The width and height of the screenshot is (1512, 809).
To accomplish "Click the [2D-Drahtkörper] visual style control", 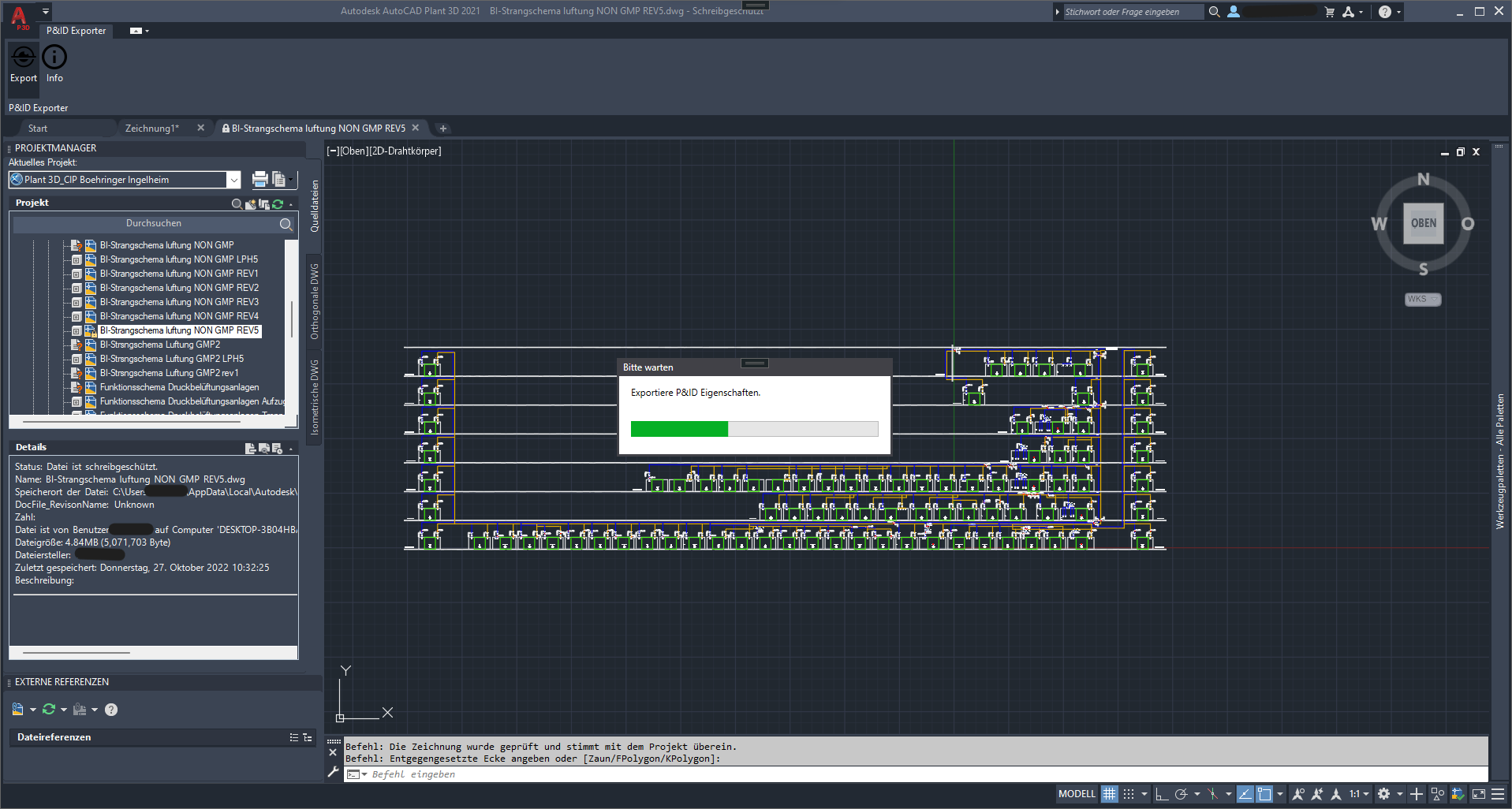I will point(405,151).
